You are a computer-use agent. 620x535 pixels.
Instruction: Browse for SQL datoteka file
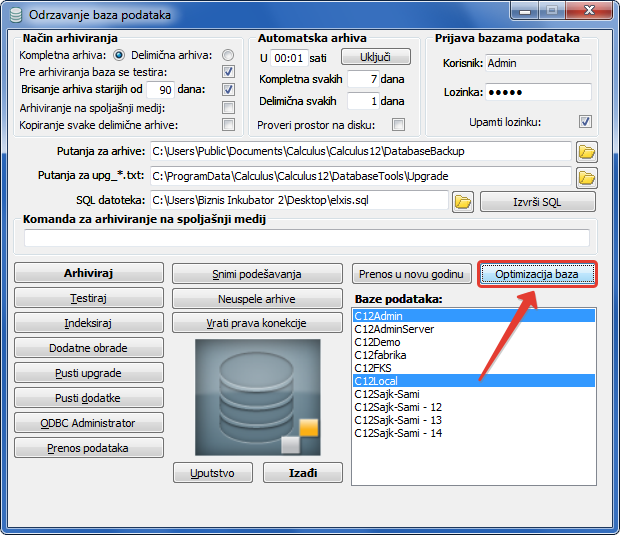(462, 202)
